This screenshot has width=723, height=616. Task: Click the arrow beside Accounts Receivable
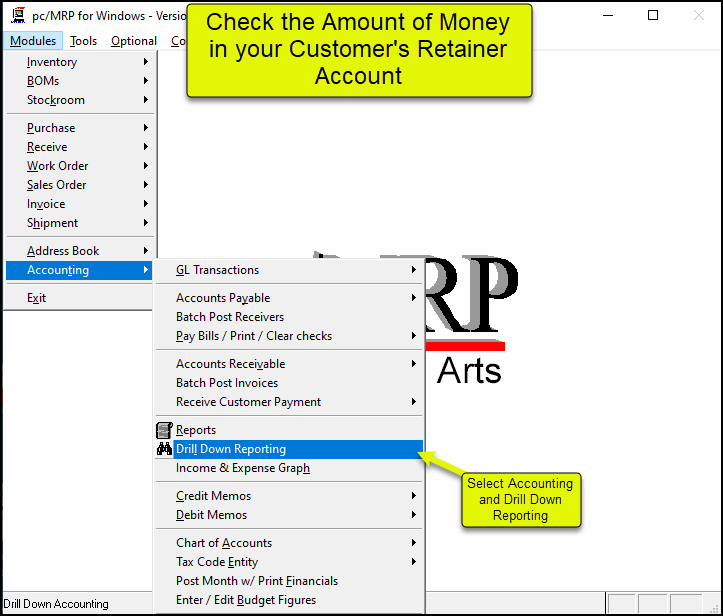pyautogui.click(x=414, y=363)
